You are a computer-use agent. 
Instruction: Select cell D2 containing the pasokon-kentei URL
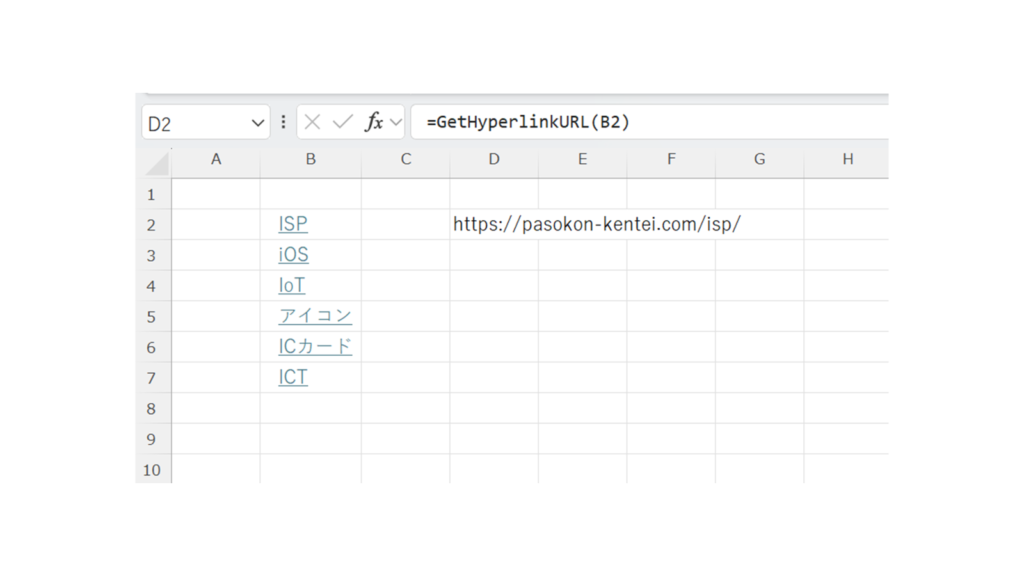pyautogui.click(x=494, y=224)
